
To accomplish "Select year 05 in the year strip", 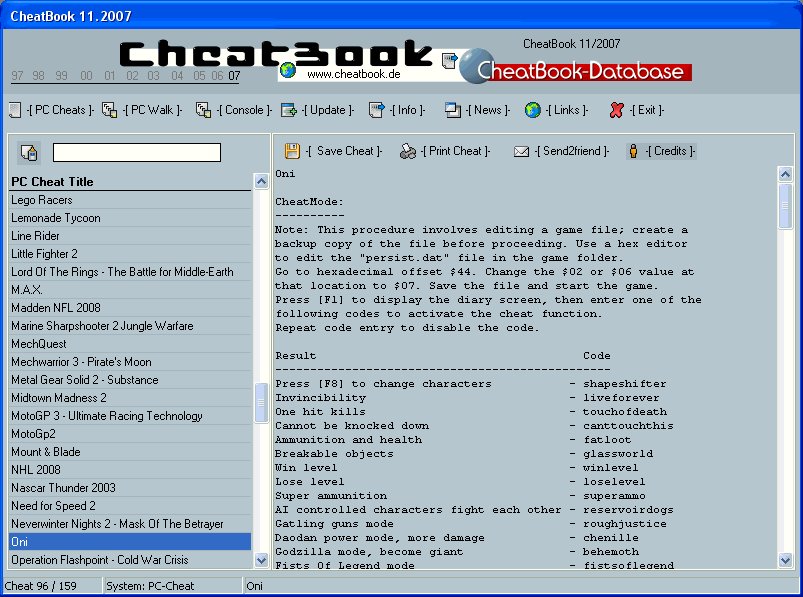I will (x=199, y=76).
